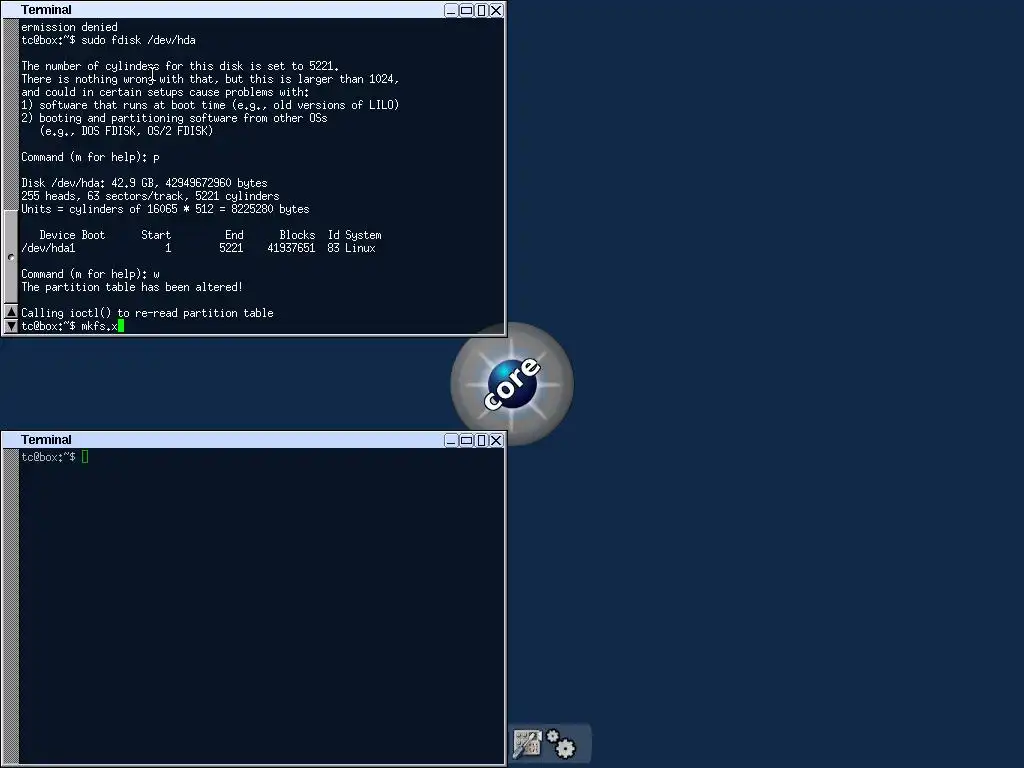1024x768 pixels.
Task: Maximize the bottom Terminal window horizontally
Action: (466, 440)
